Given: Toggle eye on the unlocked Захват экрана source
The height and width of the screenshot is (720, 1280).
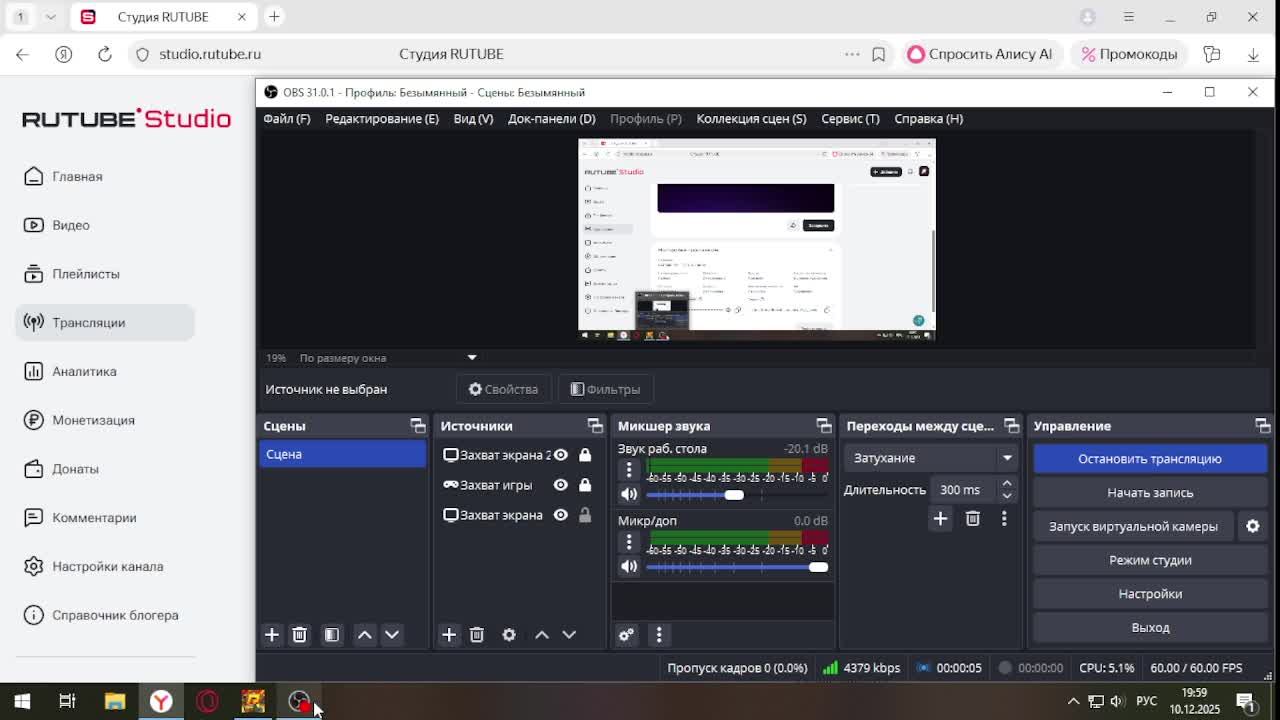Looking at the screenshot, I should pyautogui.click(x=561, y=515).
